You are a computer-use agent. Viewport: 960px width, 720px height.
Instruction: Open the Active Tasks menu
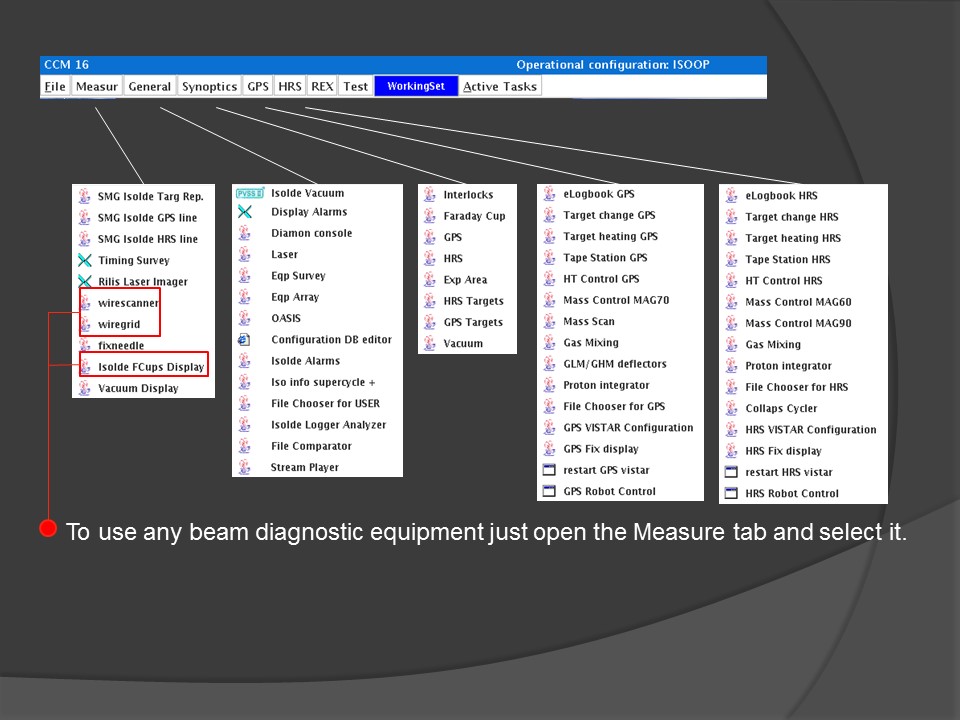(x=500, y=86)
